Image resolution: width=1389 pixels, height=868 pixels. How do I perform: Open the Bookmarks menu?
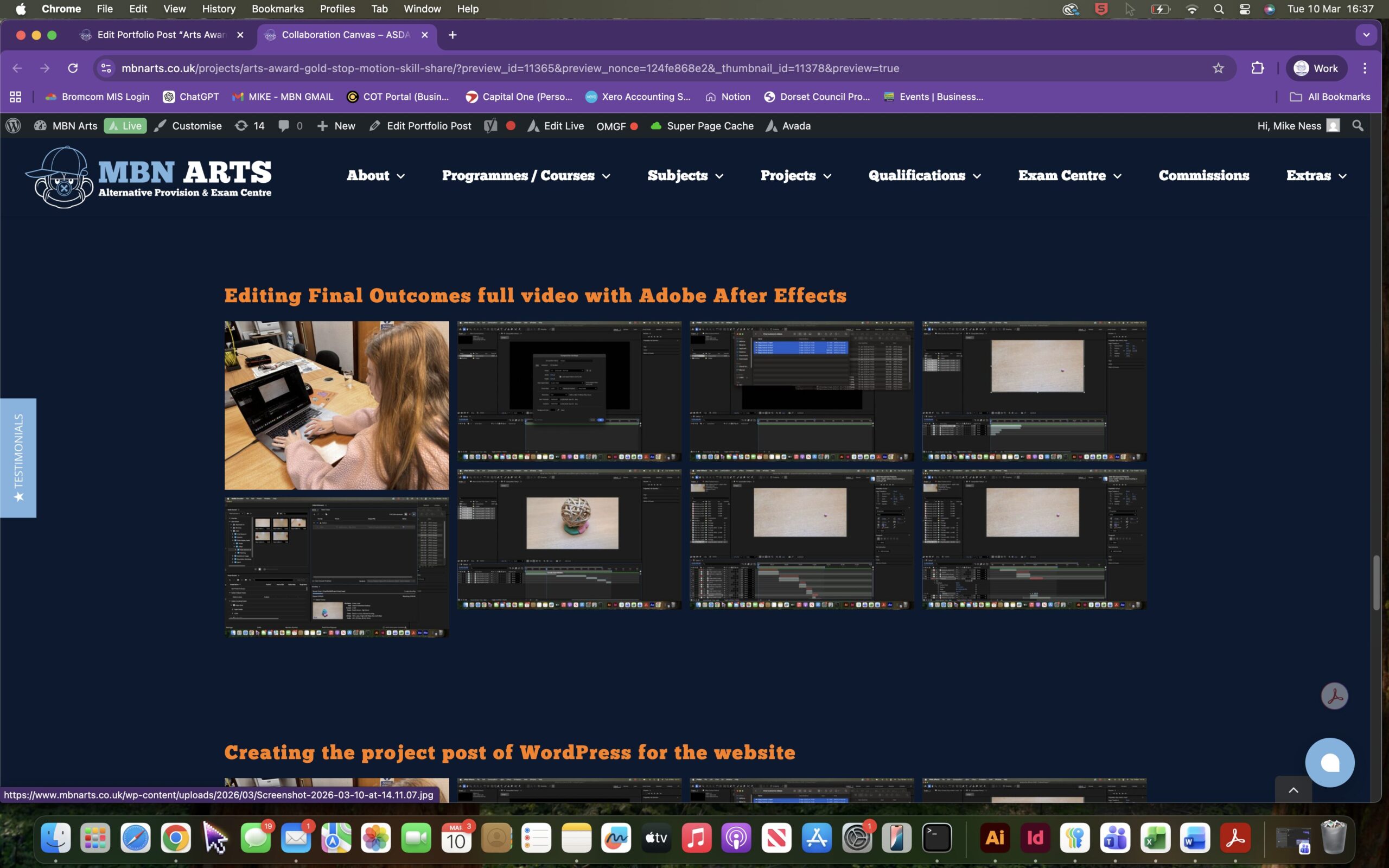[x=278, y=9]
